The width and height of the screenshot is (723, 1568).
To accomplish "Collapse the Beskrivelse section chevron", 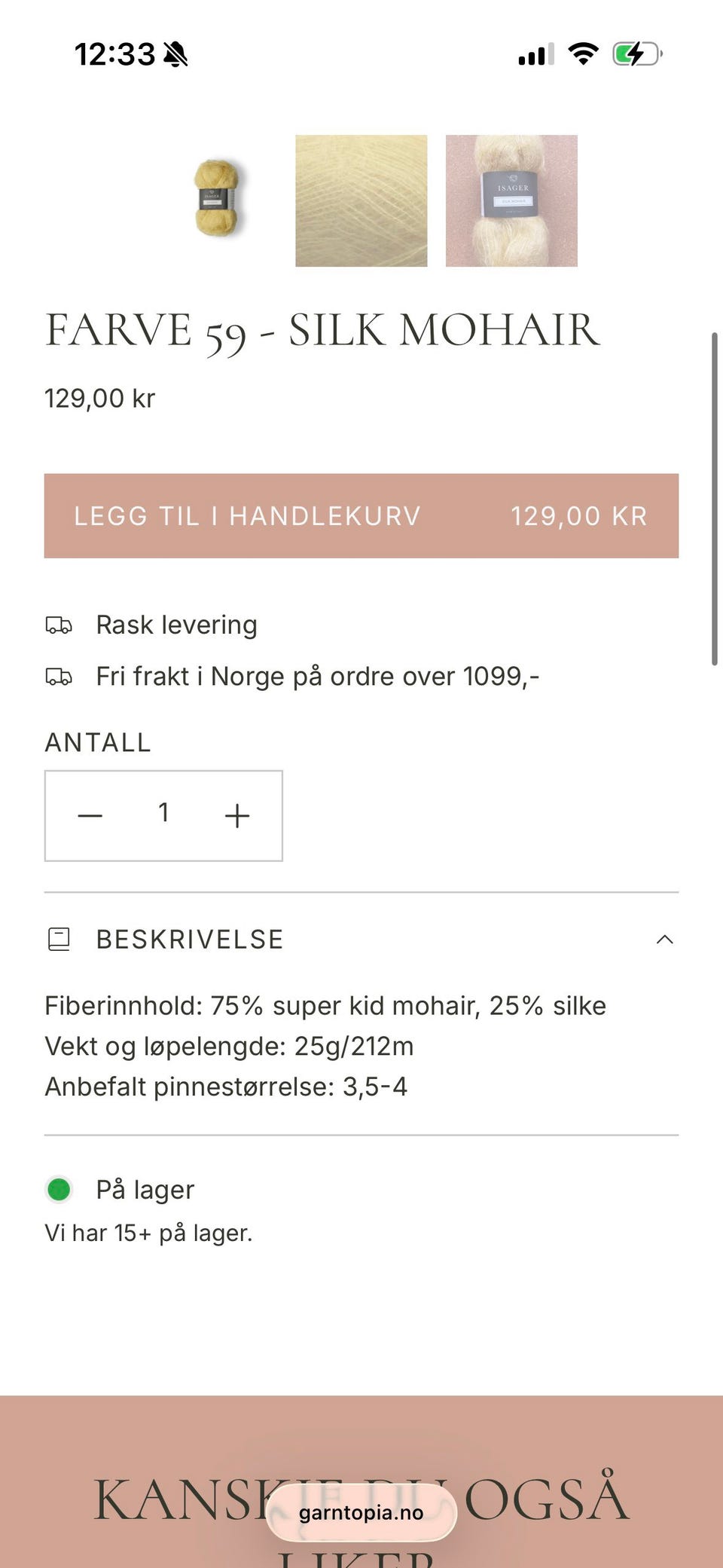I will point(664,940).
